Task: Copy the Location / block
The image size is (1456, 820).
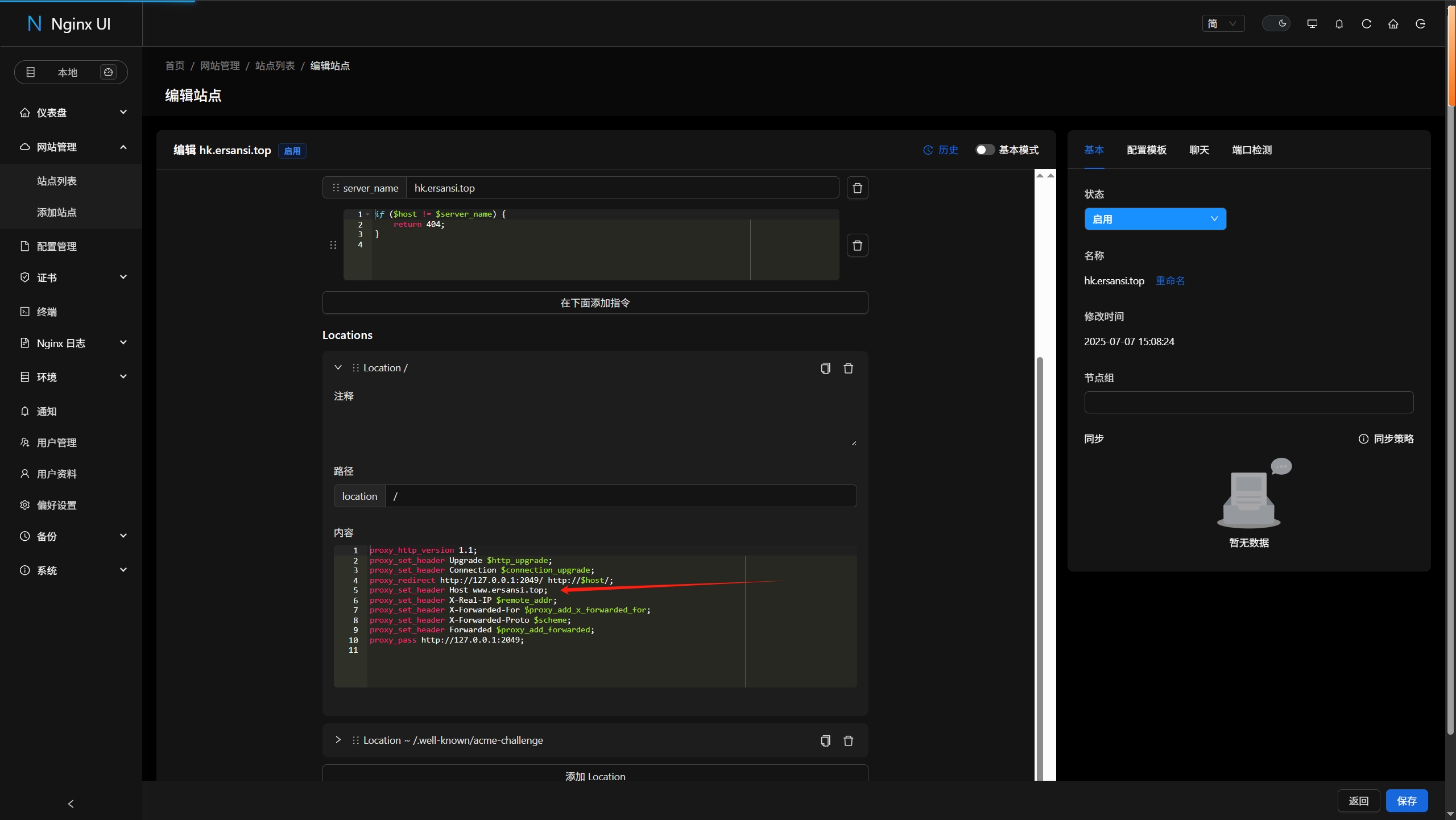Action: (x=825, y=368)
